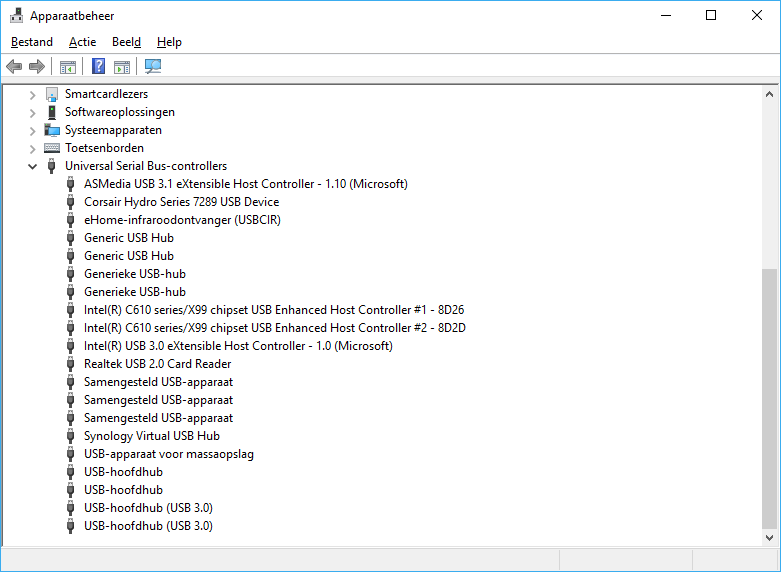
Task: Open the Help question mark toolbar icon
Action: 99,66
